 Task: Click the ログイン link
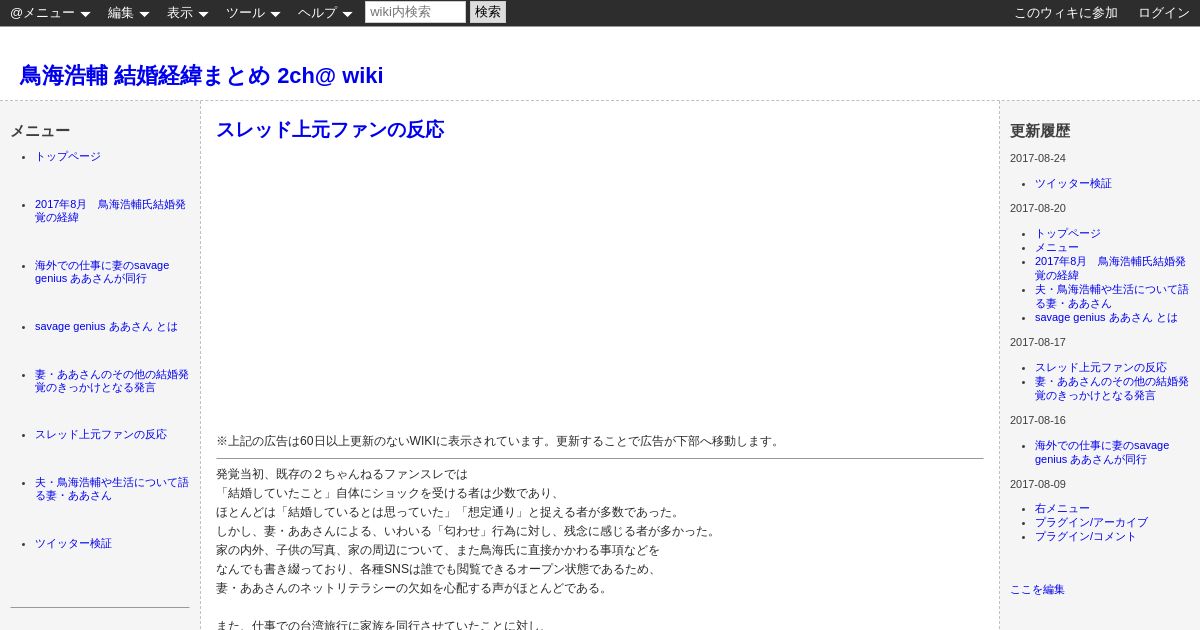coord(1164,13)
